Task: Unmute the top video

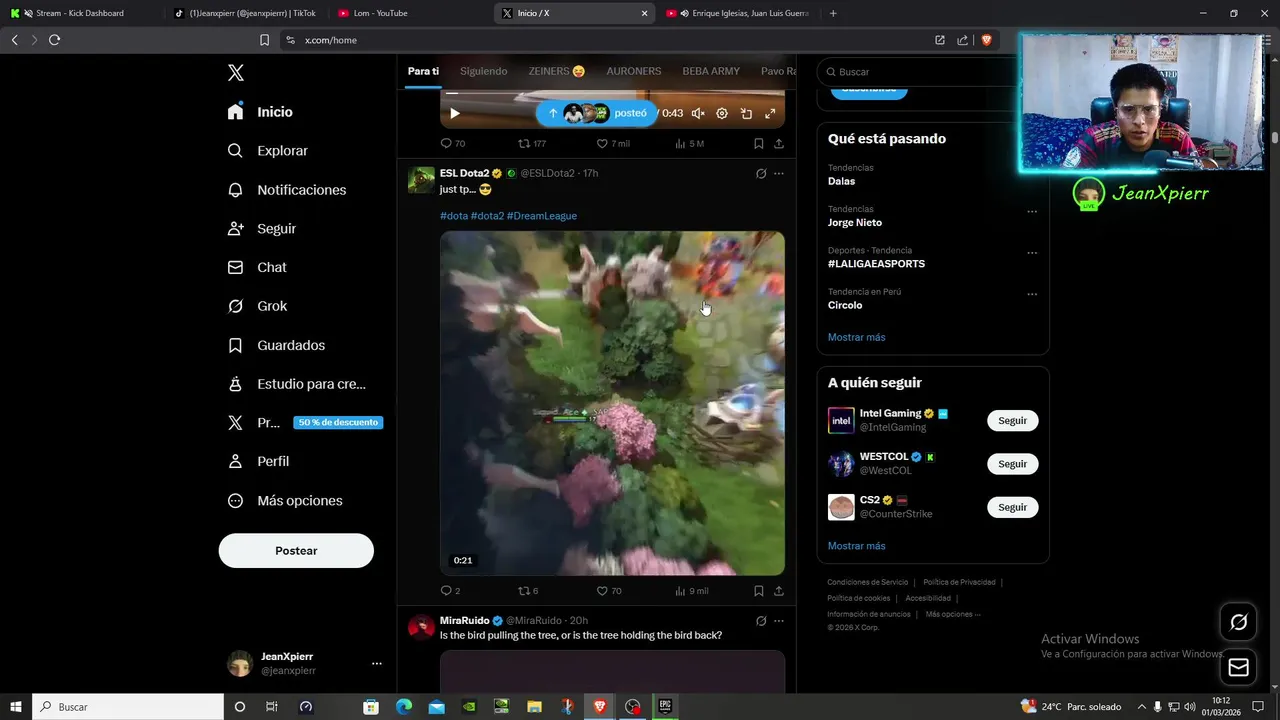Action: [x=698, y=114]
